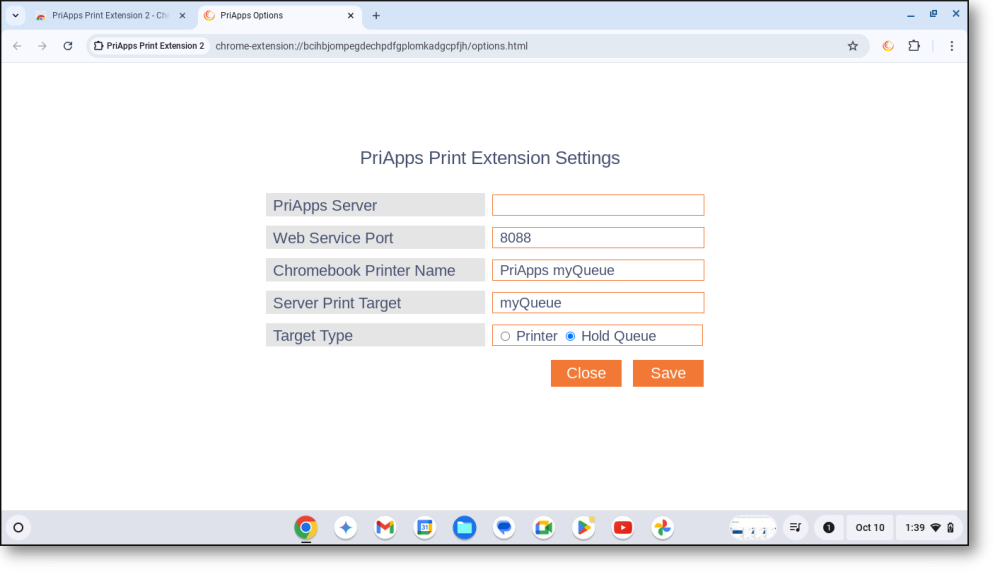Screen dimensions: 1000x577
Task: Open the holding space tray preview
Action: [x=753, y=528]
